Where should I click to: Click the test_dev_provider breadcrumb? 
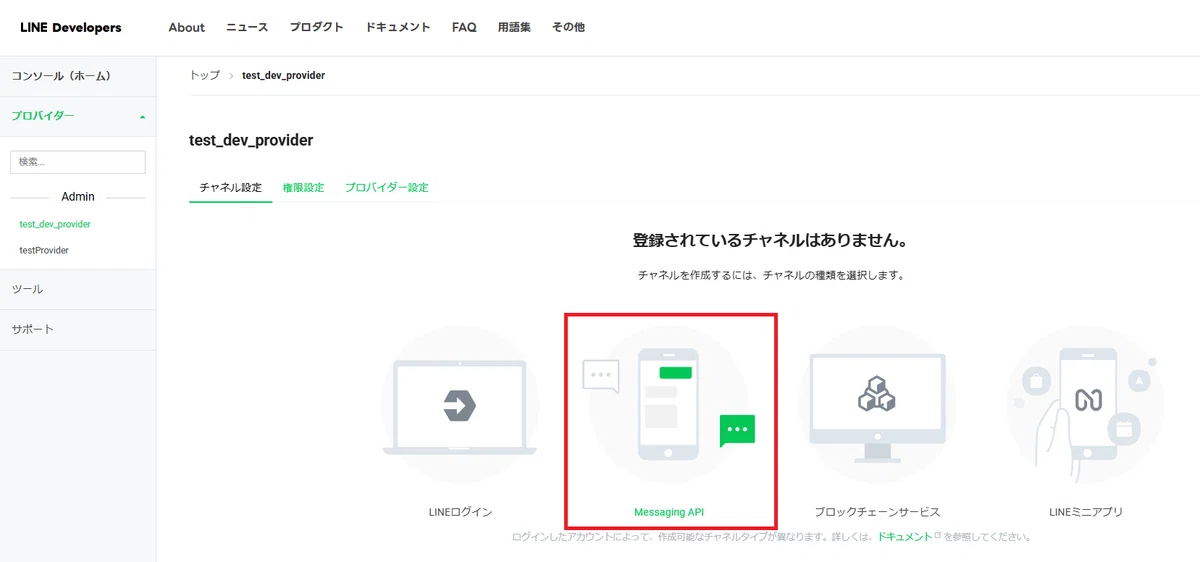coord(283,76)
